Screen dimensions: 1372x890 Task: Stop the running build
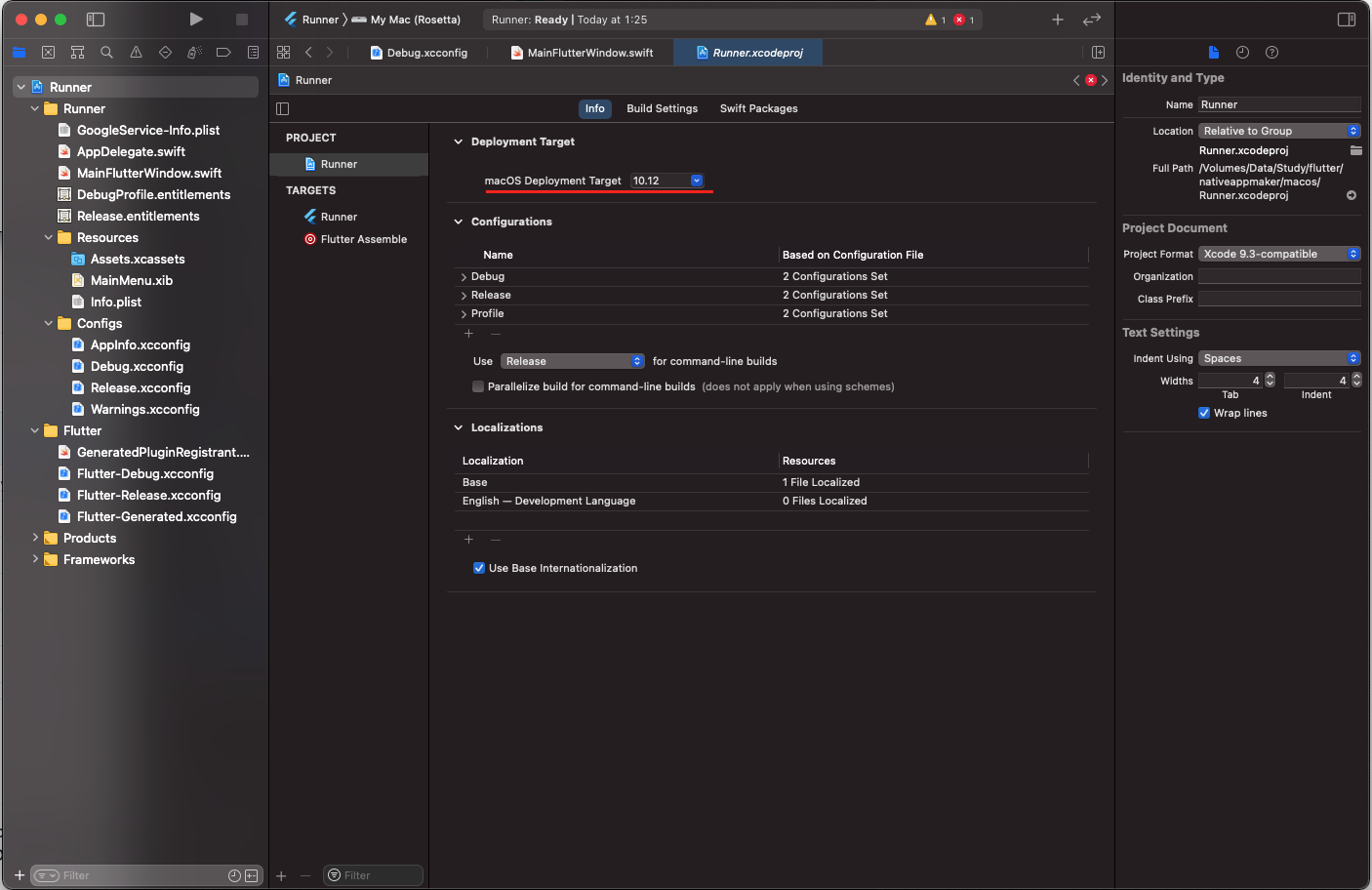242,20
